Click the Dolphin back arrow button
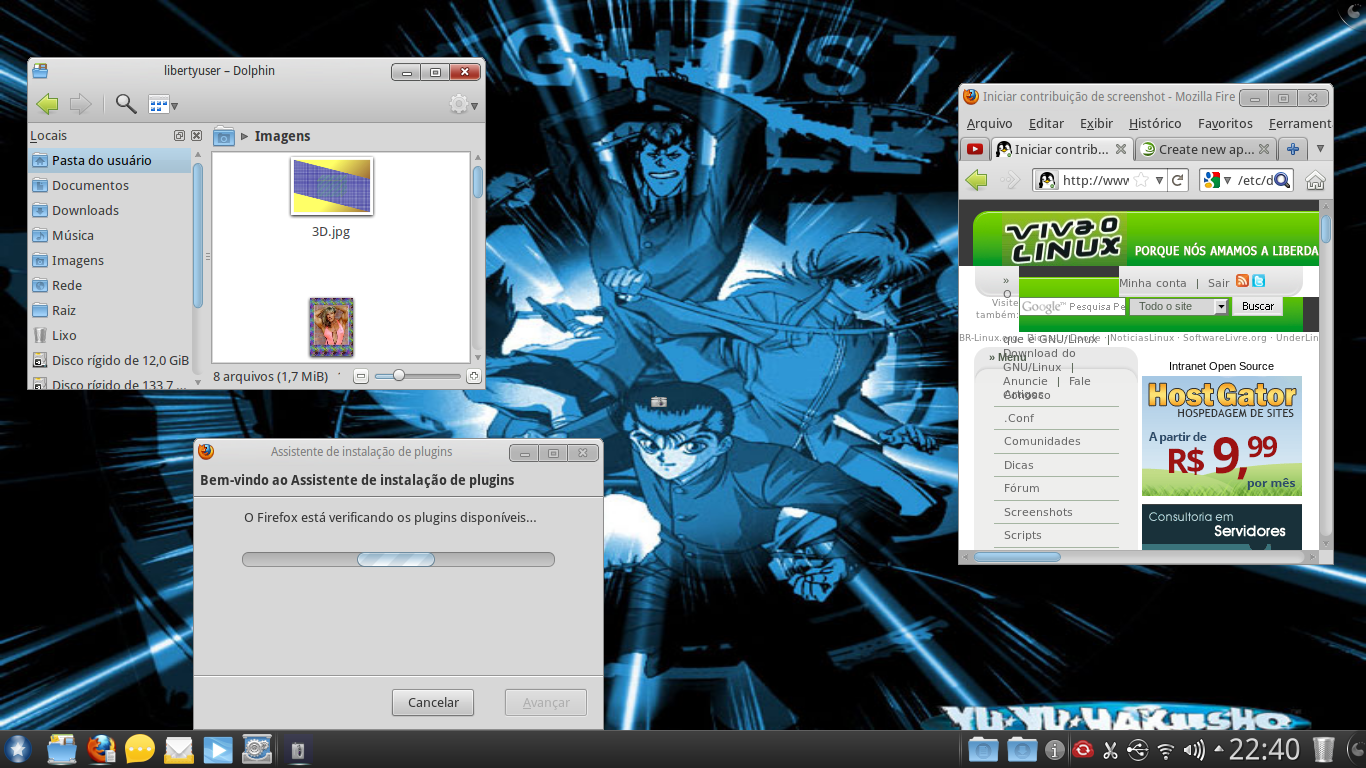This screenshot has height=768, width=1366. coord(47,104)
